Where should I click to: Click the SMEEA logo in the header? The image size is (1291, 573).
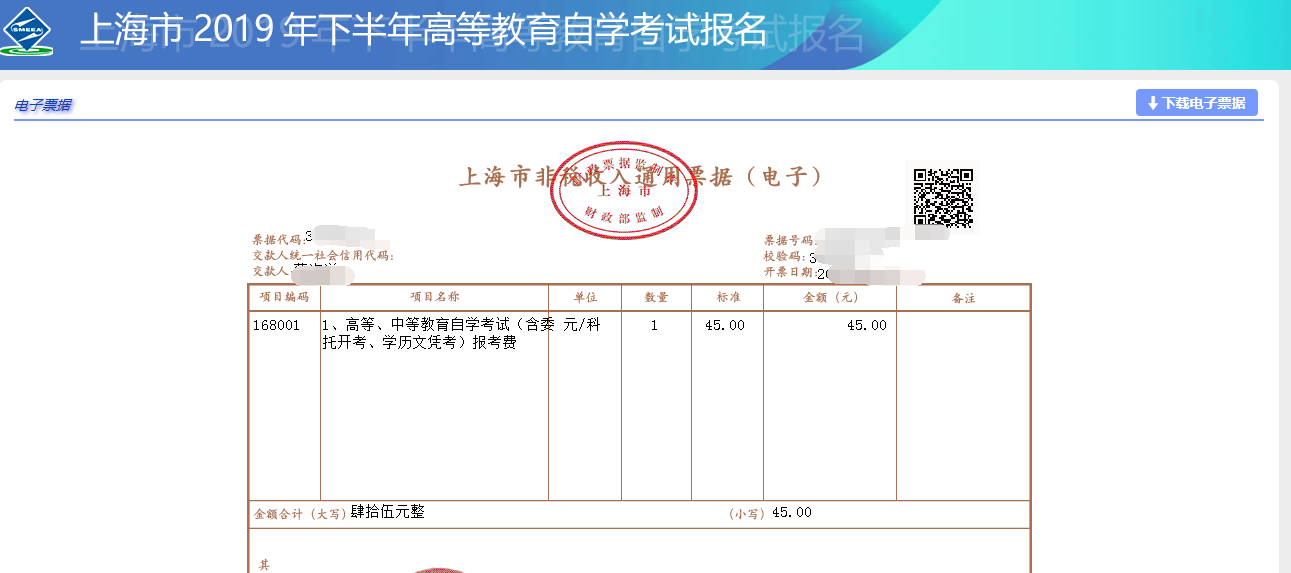coord(27,31)
